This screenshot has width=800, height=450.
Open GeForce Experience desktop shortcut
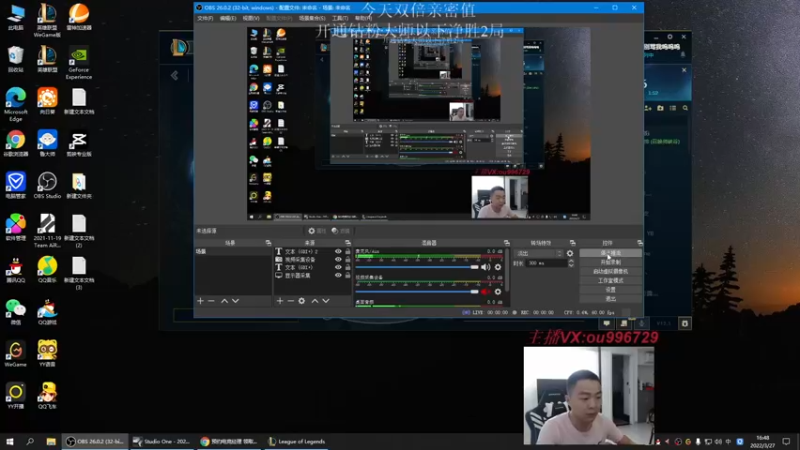pyautogui.click(x=79, y=62)
